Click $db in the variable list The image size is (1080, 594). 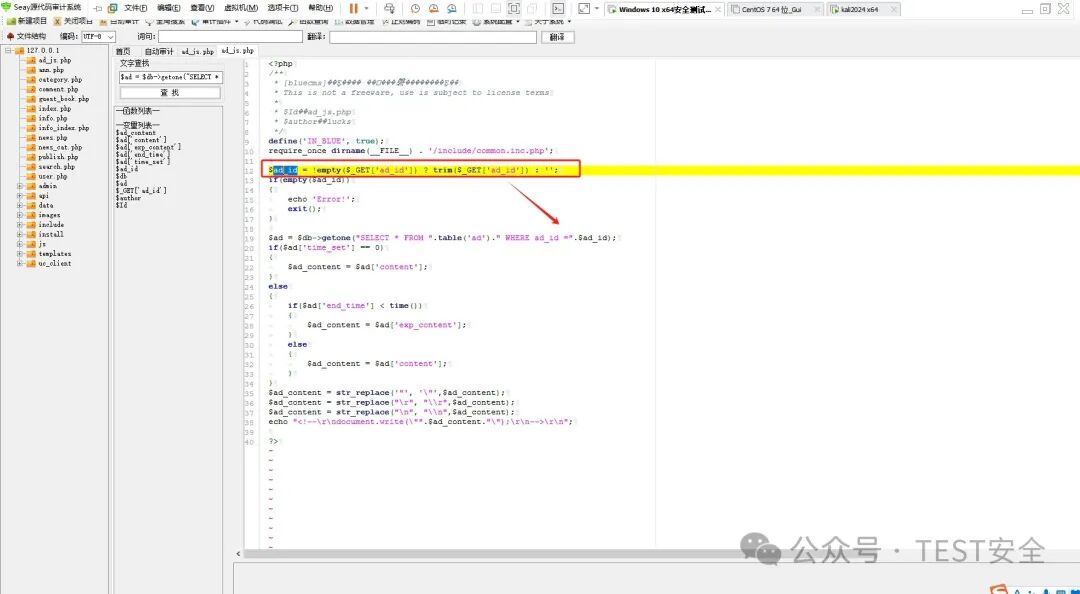tap(121, 176)
